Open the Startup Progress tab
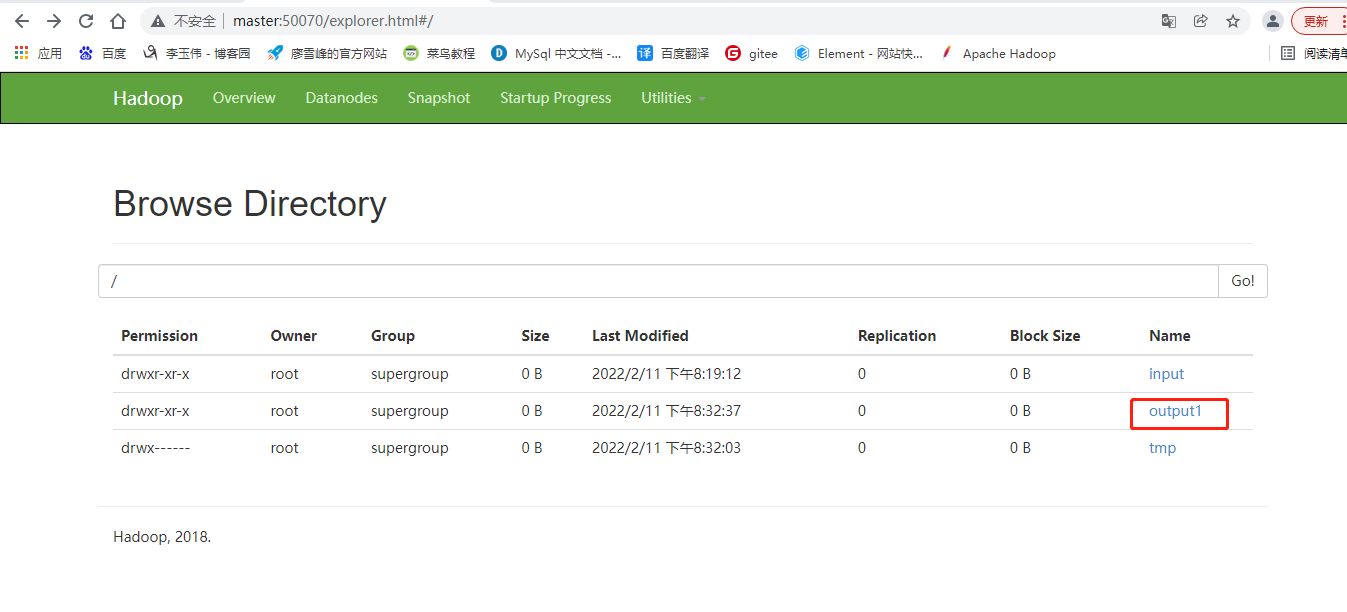This screenshot has width=1347, height=612. pos(556,98)
